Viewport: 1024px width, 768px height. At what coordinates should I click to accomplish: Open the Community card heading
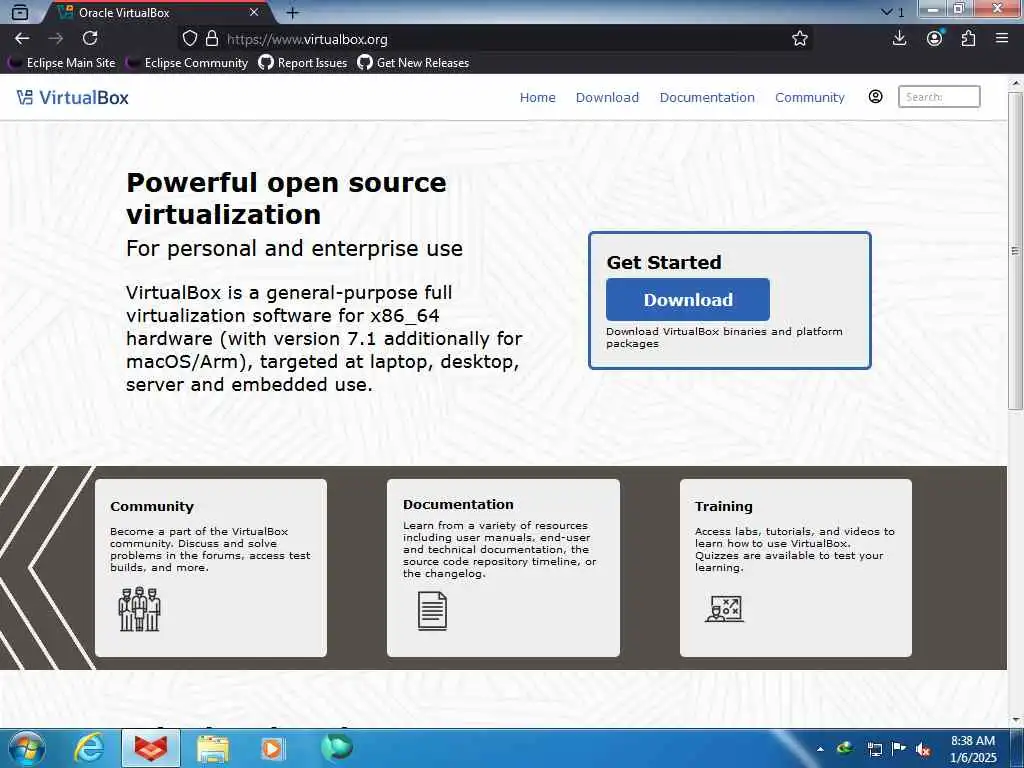pos(152,506)
